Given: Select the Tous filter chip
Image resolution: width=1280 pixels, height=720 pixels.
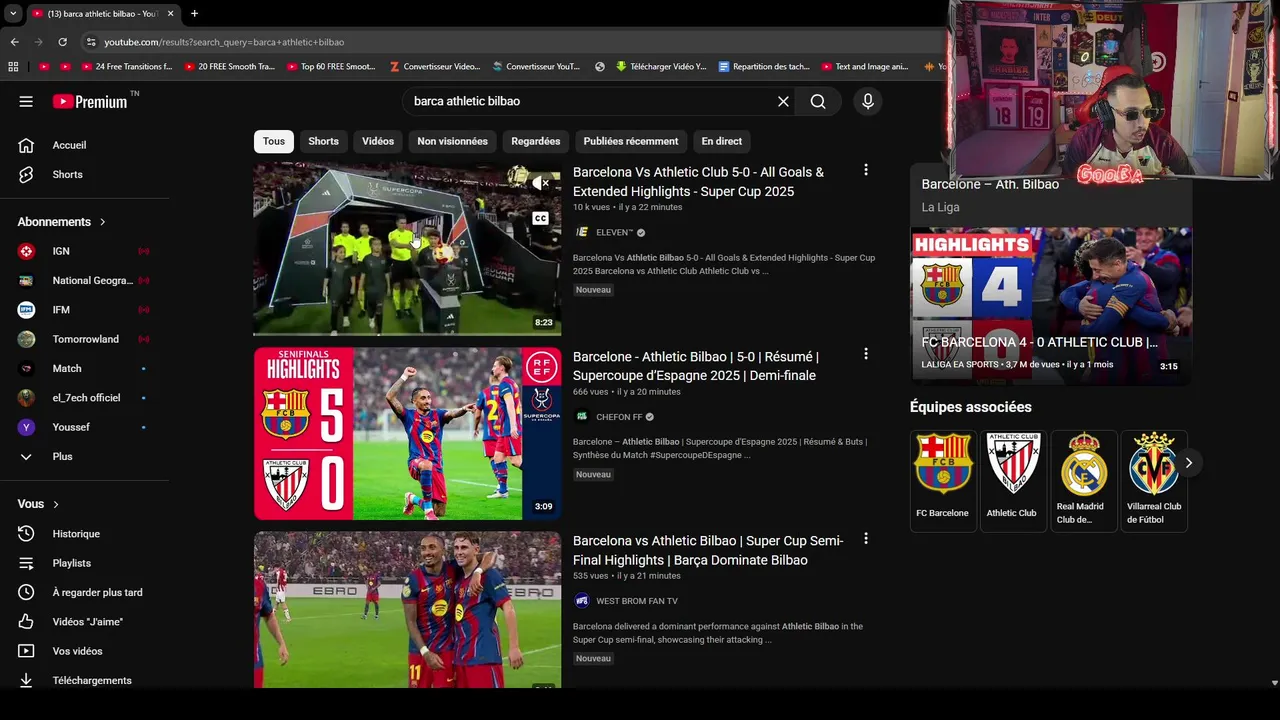Looking at the screenshot, I should point(274,141).
